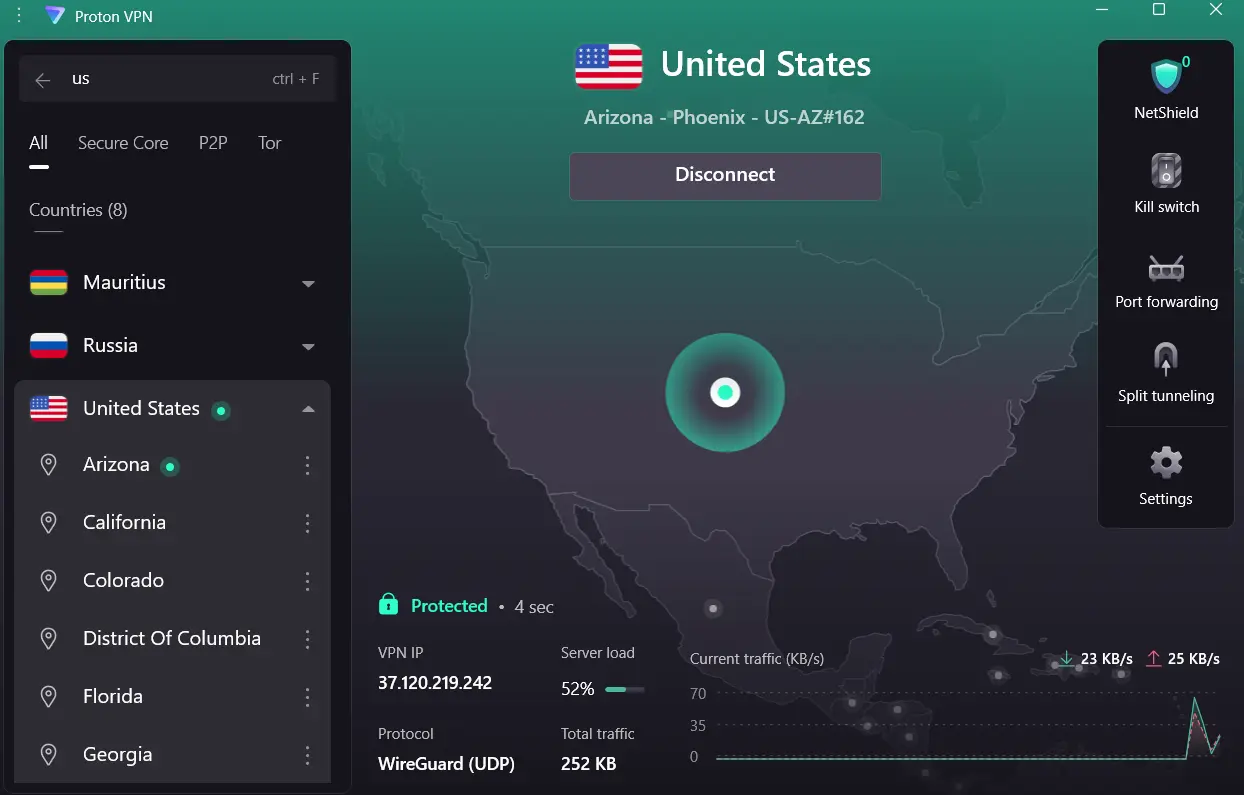Switch to the Secure Core tab

point(123,143)
